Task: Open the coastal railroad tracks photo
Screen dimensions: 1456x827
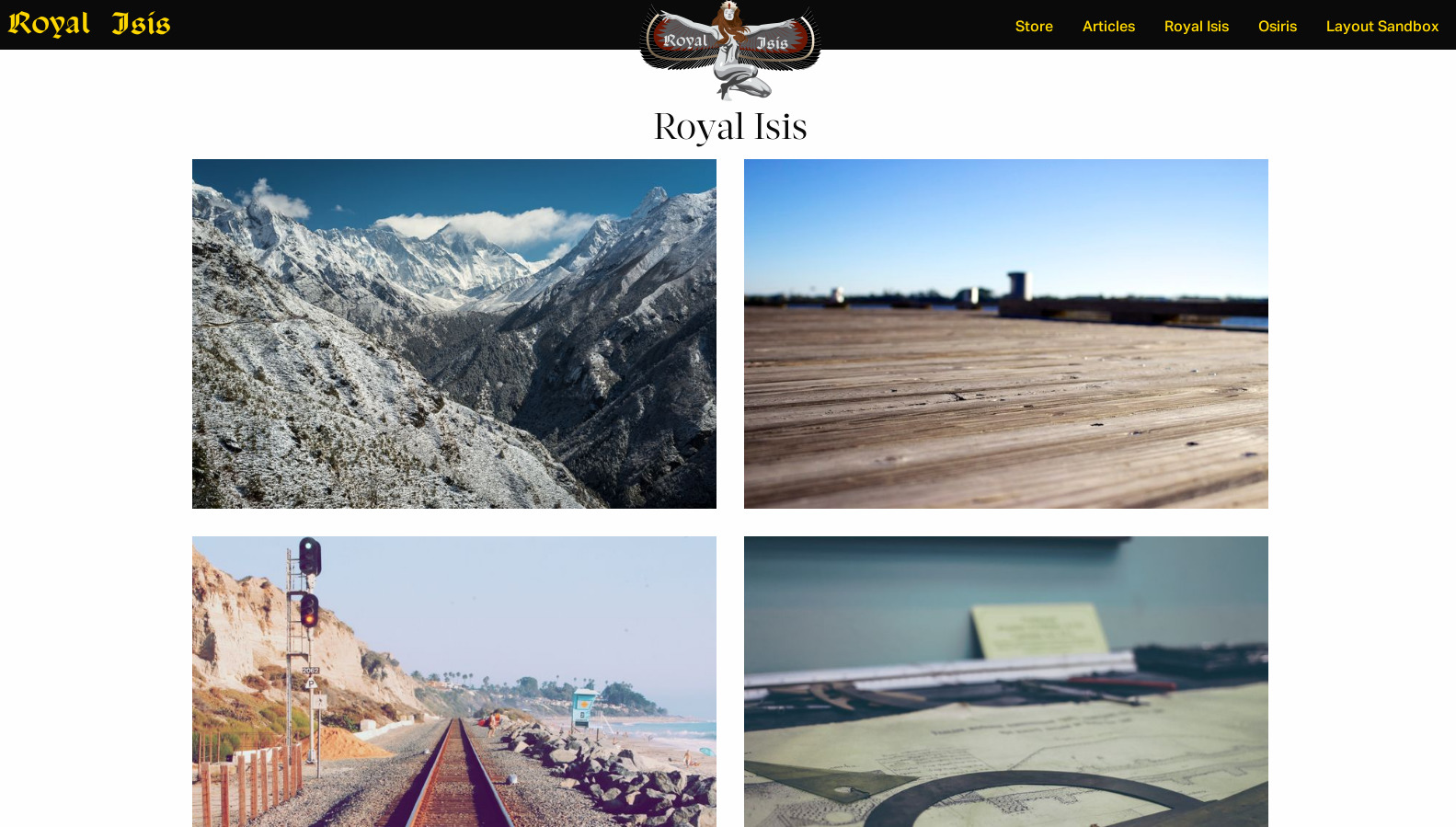Action: 454,682
